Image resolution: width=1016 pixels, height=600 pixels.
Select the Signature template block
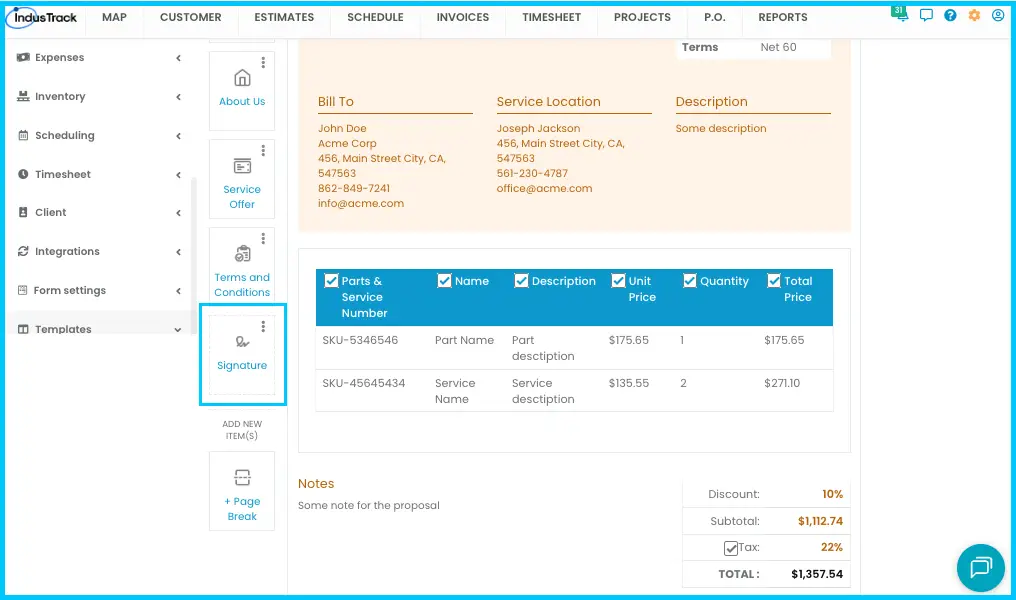242,355
